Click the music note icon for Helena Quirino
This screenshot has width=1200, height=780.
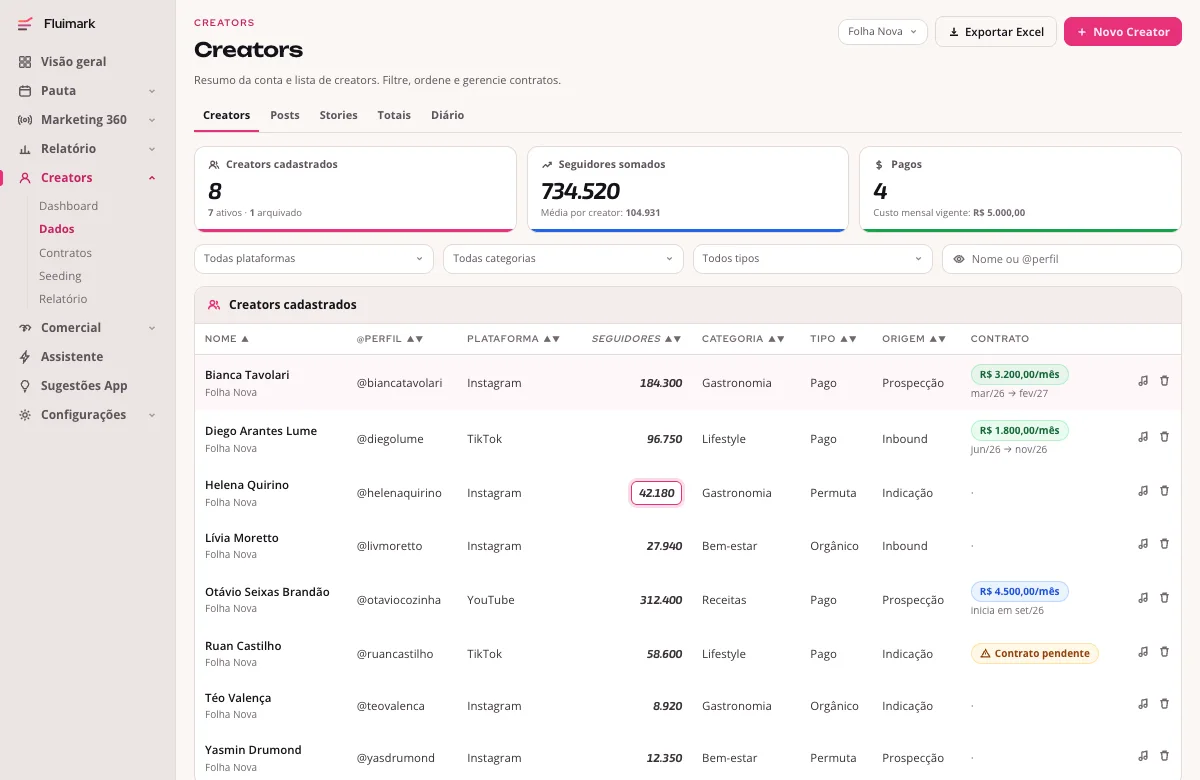pos(1143,491)
